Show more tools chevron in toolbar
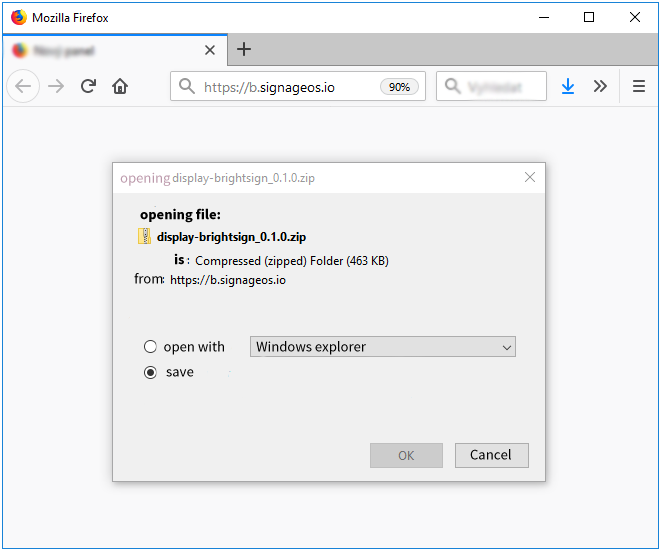661x551 pixels. click(600, 86)
